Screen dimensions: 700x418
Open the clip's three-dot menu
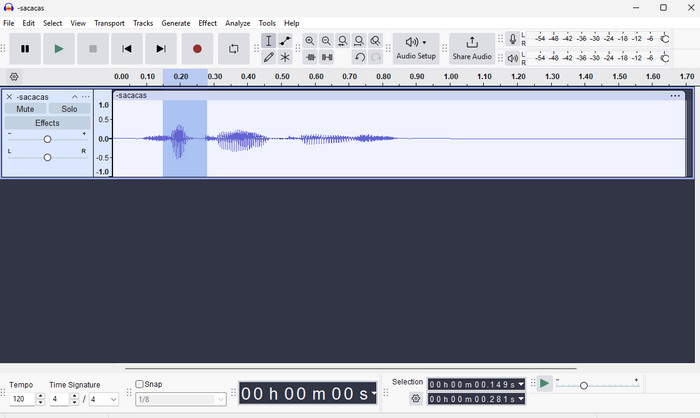675,96
